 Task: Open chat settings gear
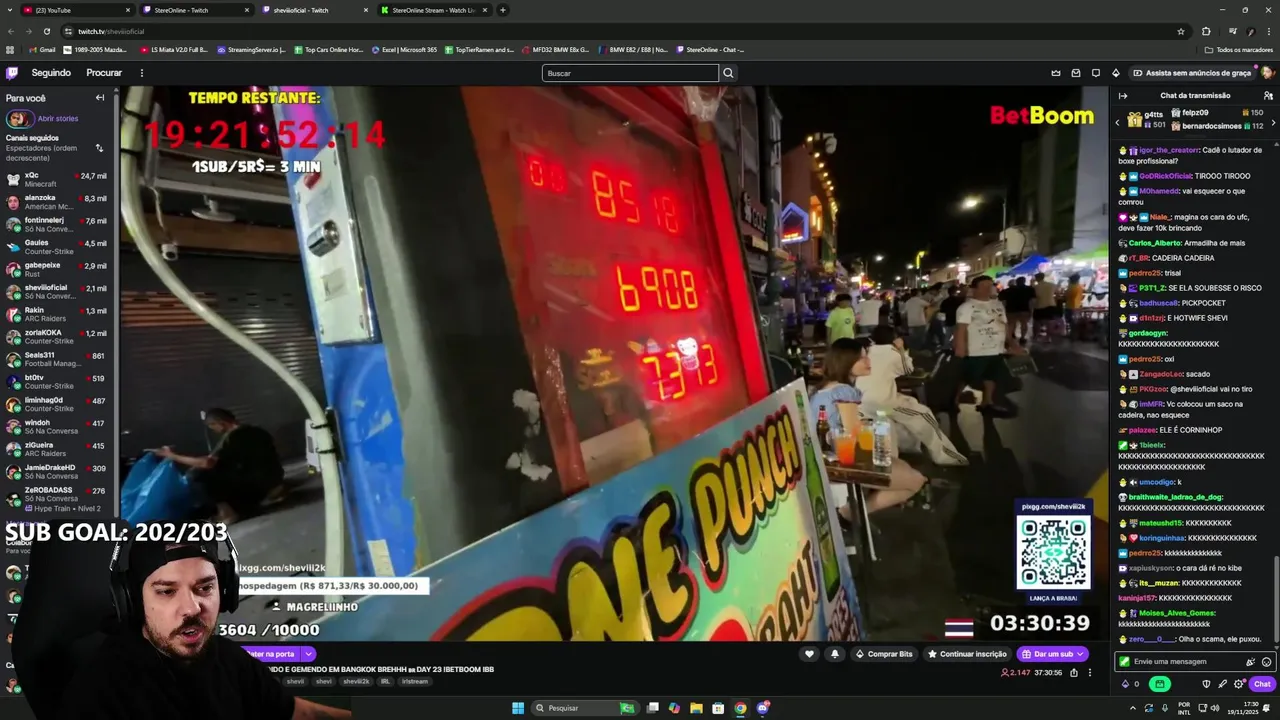point(1239,685)
